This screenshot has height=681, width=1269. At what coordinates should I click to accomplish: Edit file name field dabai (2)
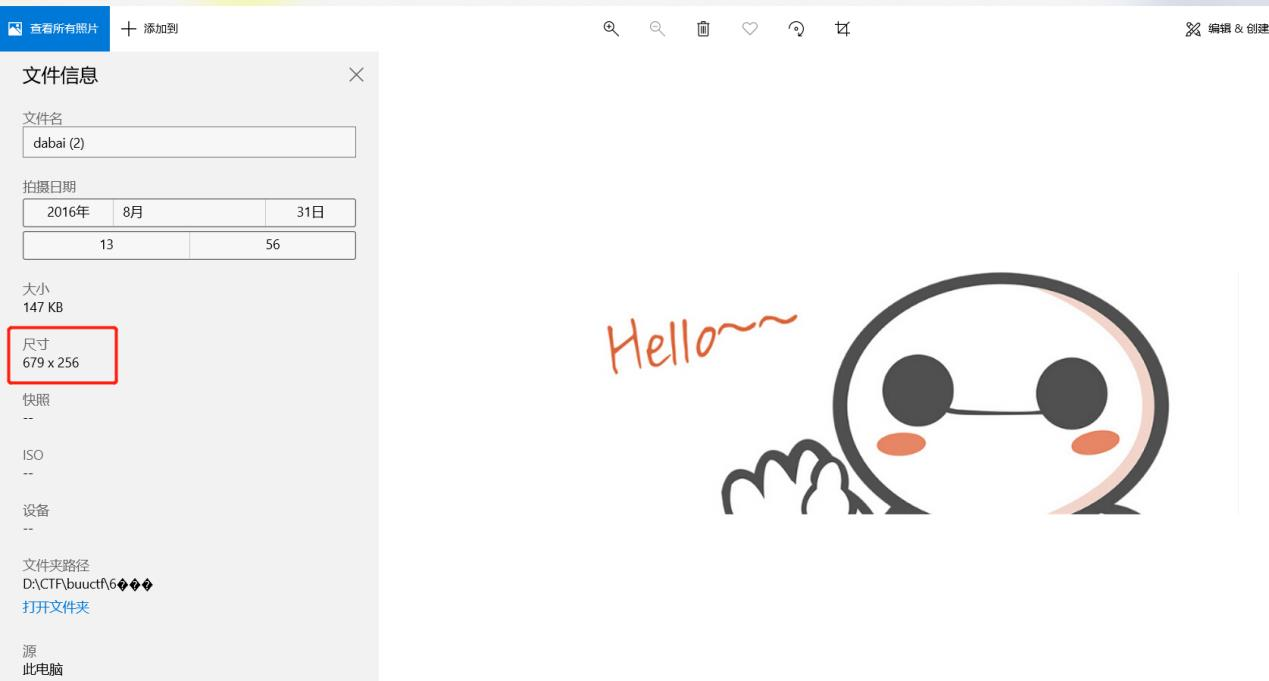[x=189, y=142]
